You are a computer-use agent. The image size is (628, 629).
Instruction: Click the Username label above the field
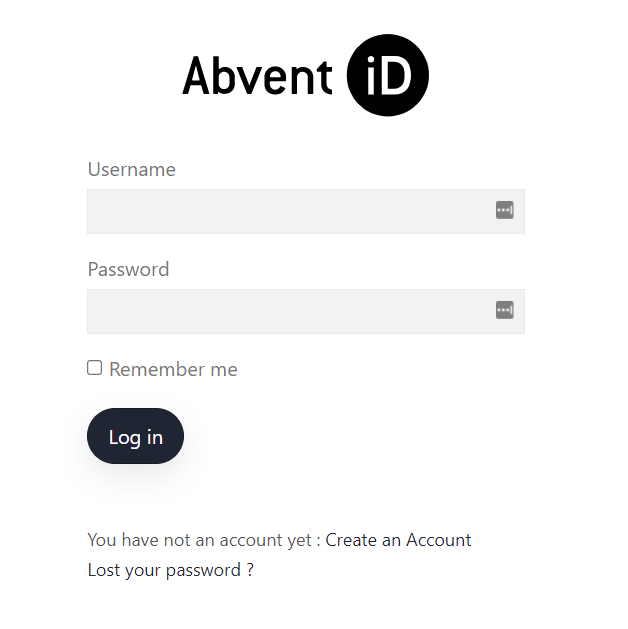132,169
